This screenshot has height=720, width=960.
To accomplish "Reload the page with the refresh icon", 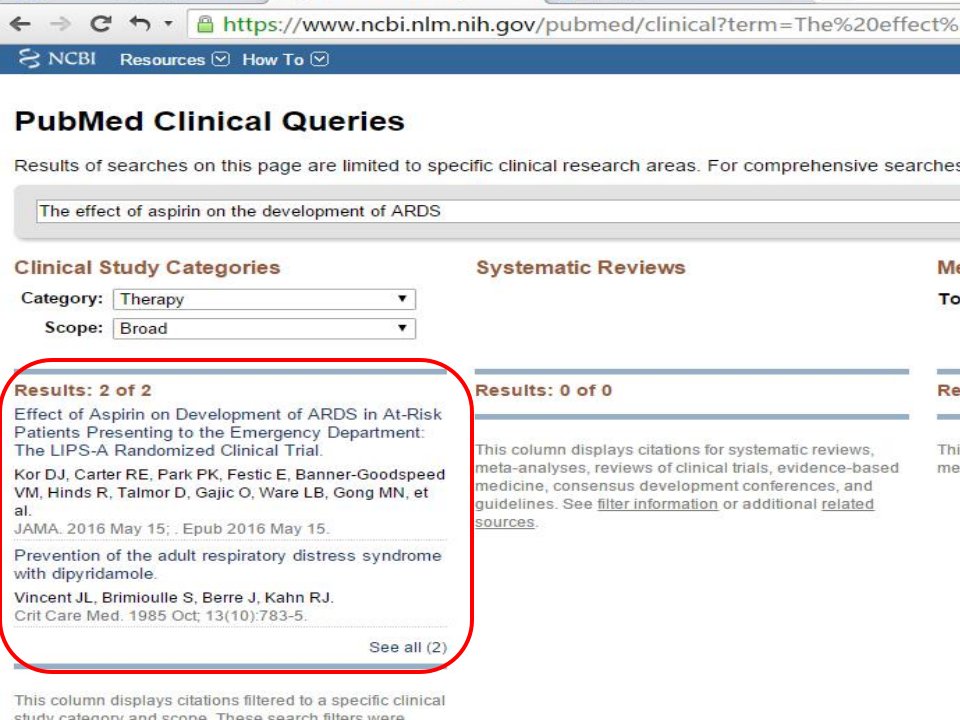I will pyautogui.click(x=100, y=24).
